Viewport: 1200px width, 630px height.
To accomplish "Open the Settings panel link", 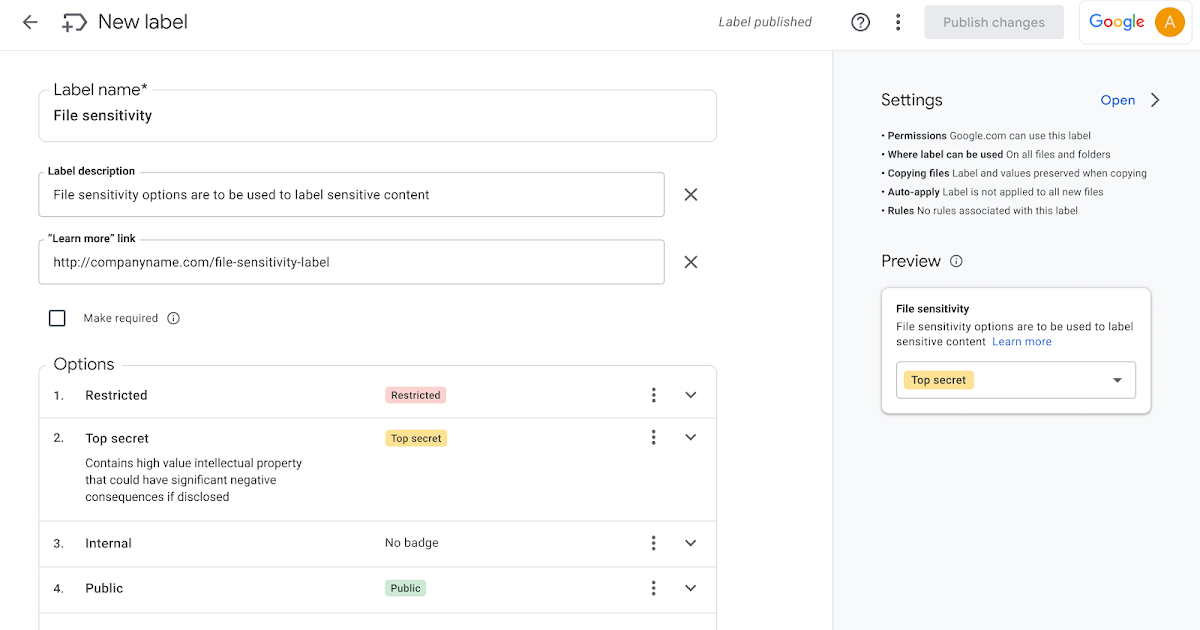I will (x=1117, y=100).
